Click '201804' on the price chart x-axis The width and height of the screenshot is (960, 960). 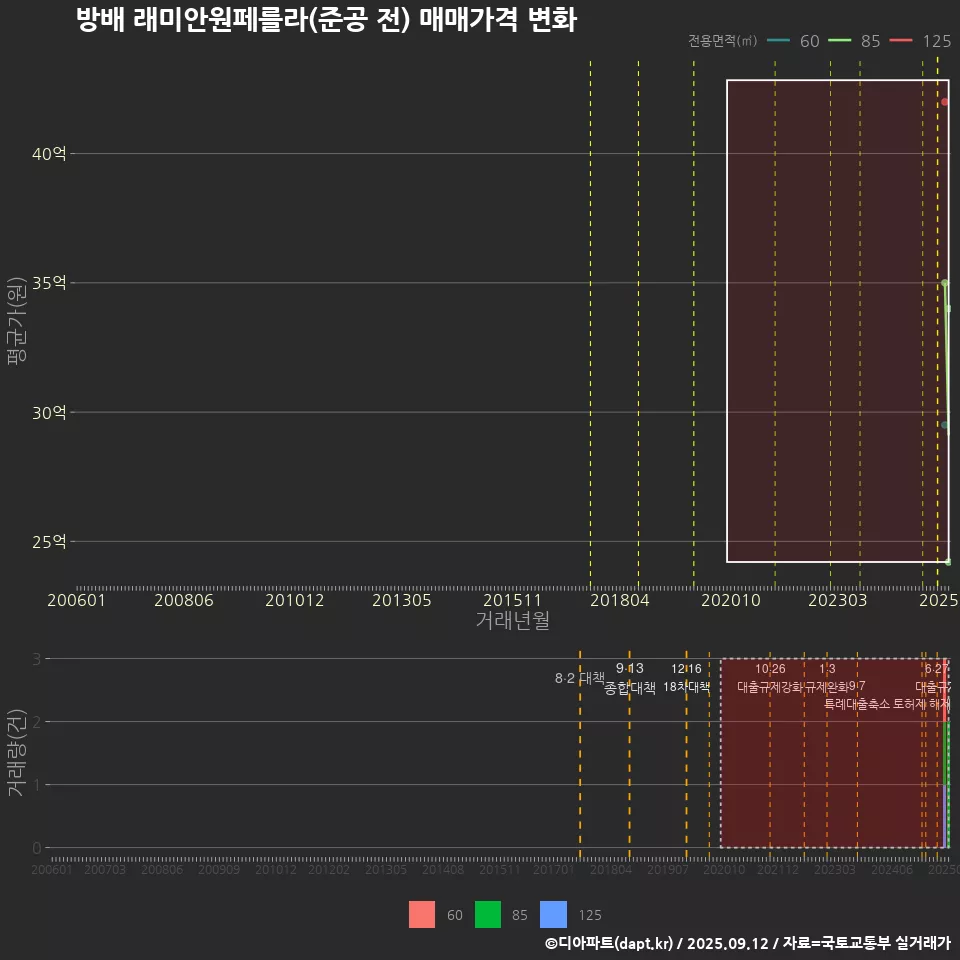620,600
